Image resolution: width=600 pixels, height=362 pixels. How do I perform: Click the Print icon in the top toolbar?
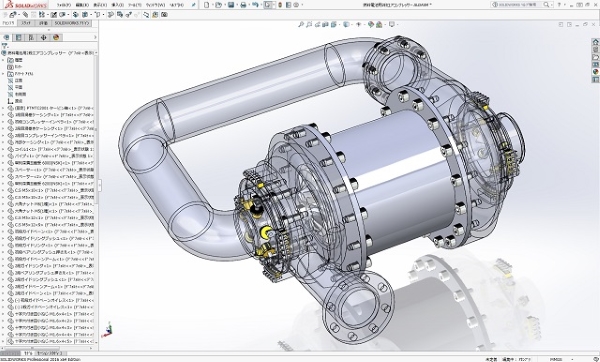point(243,5)
